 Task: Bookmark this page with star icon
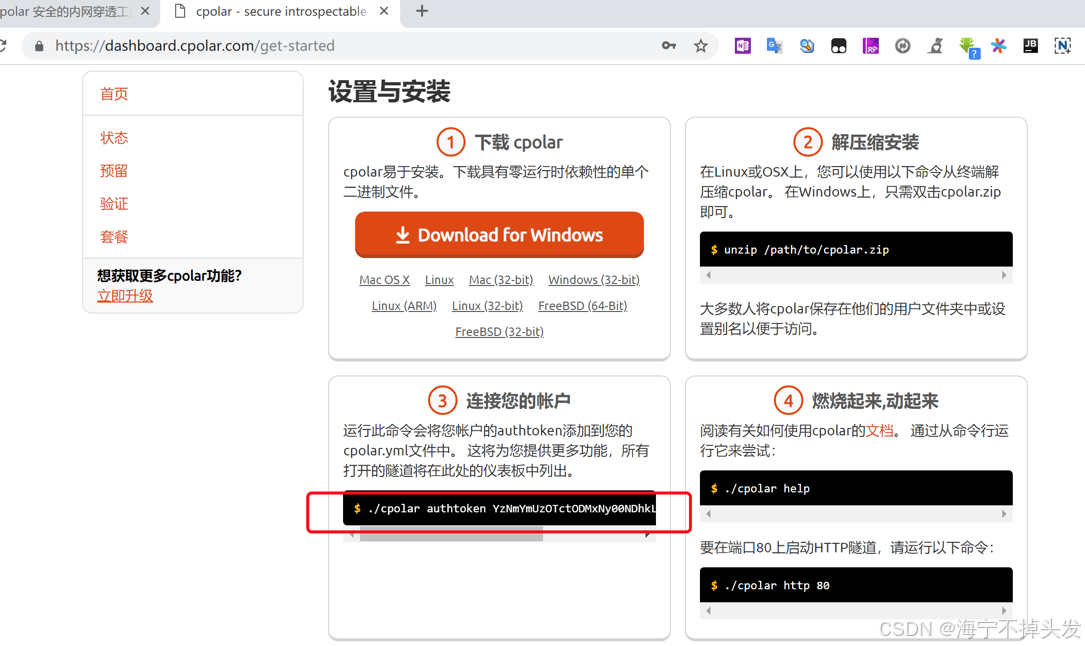pyautogui.click(x=701, y=46)
